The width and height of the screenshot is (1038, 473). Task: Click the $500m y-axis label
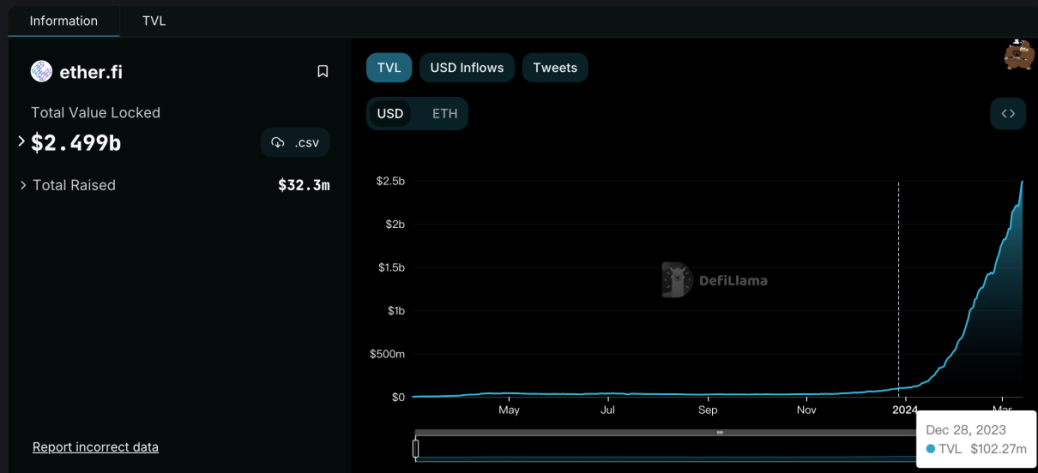(388, 354)
